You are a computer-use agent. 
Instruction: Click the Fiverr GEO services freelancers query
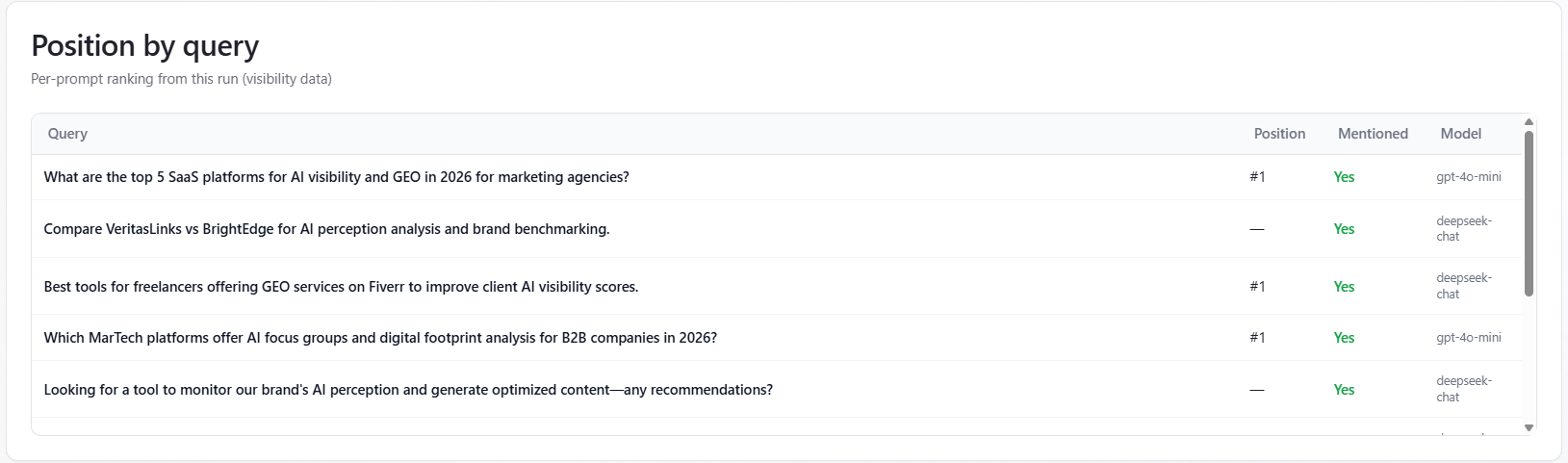tap(341, 287)
